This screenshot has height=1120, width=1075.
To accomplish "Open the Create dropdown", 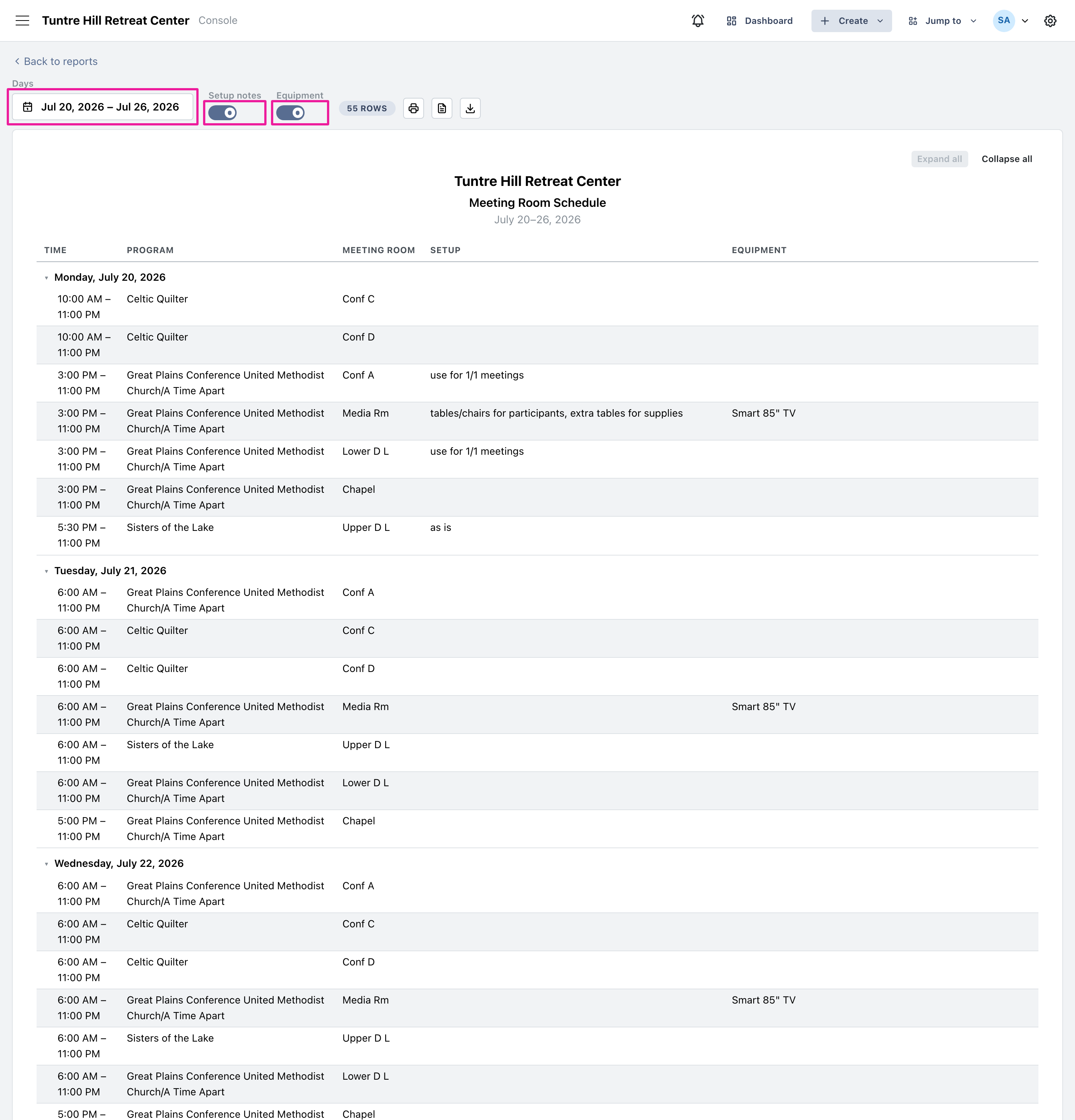I will pyautogui.click(x=851, y=21).
